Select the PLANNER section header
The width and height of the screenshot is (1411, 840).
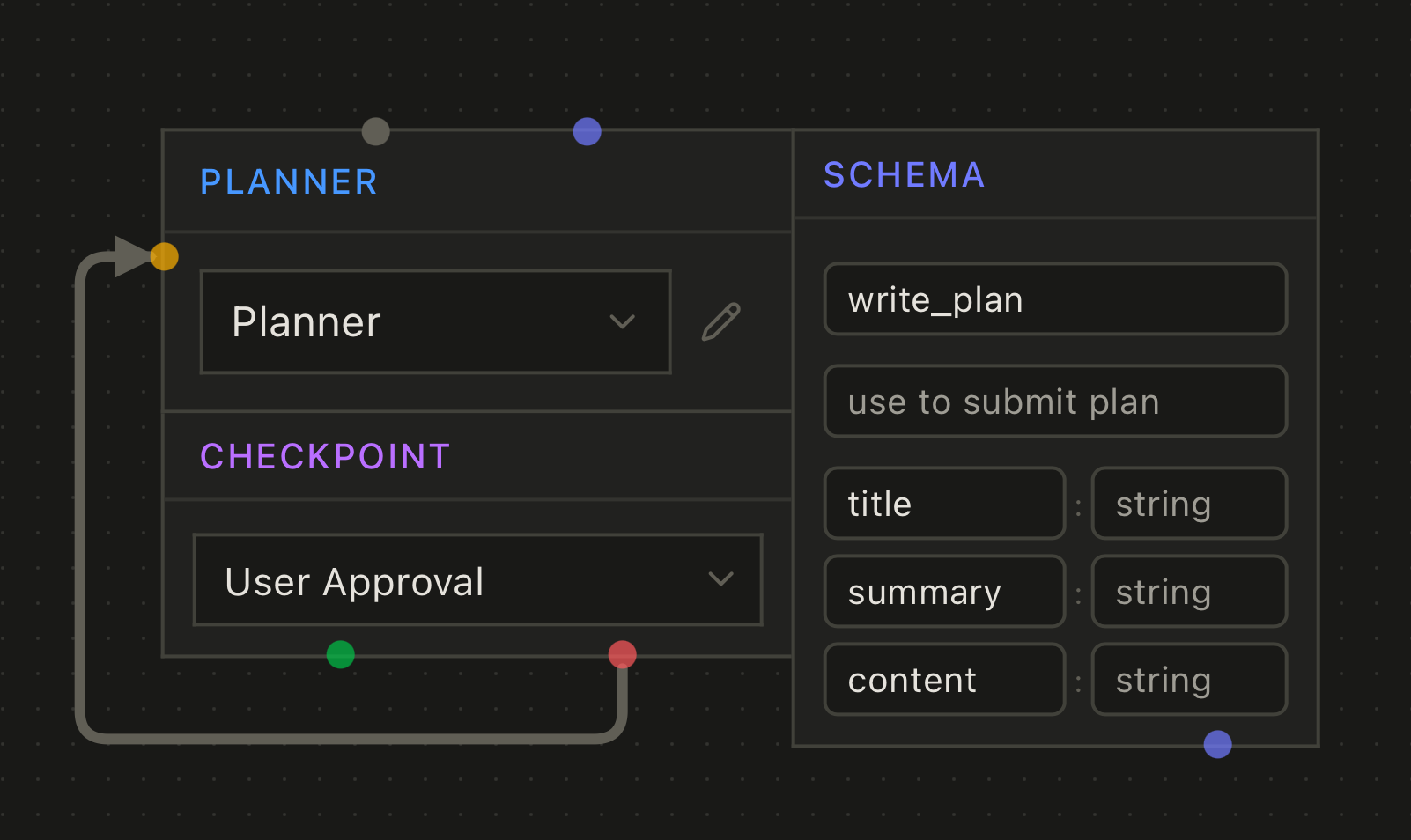[x=289, y=182]
